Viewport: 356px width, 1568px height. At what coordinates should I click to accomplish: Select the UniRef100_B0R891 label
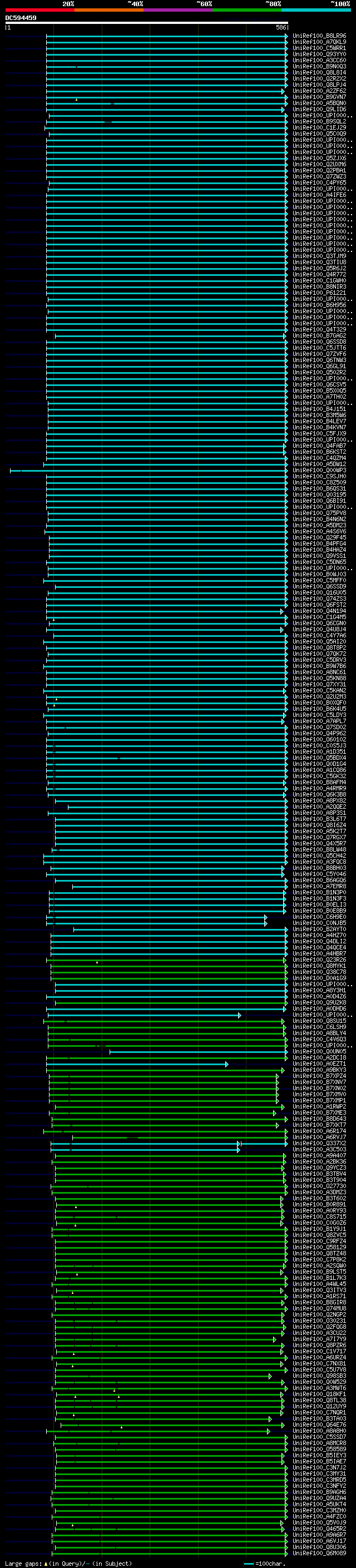click(x=319, y=1205)
